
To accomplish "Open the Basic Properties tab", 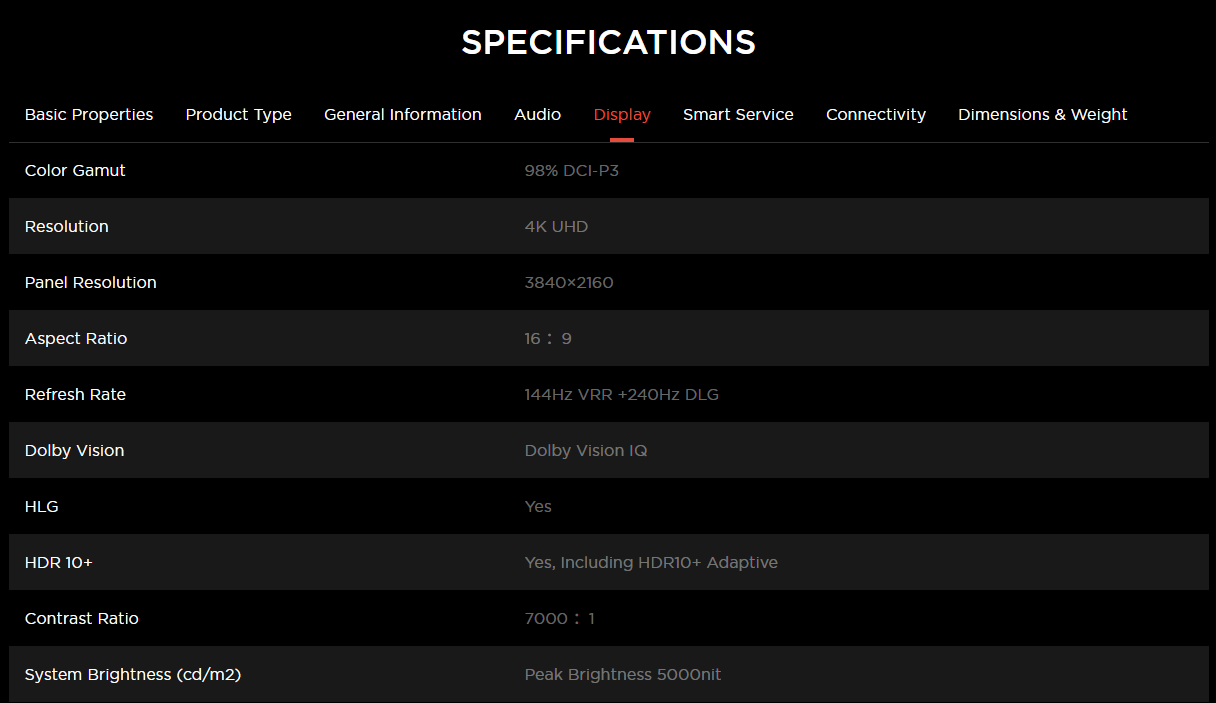I will [x=89, y=115].
